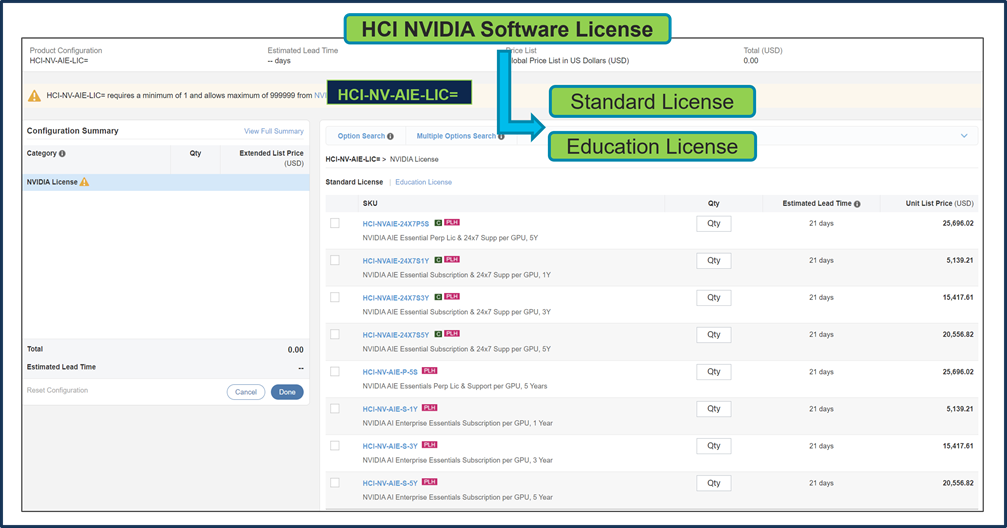Screen dimensions: 1007x528
Task: Click the warning triangle in the alert banner
Action: click(x=34, y=96)
